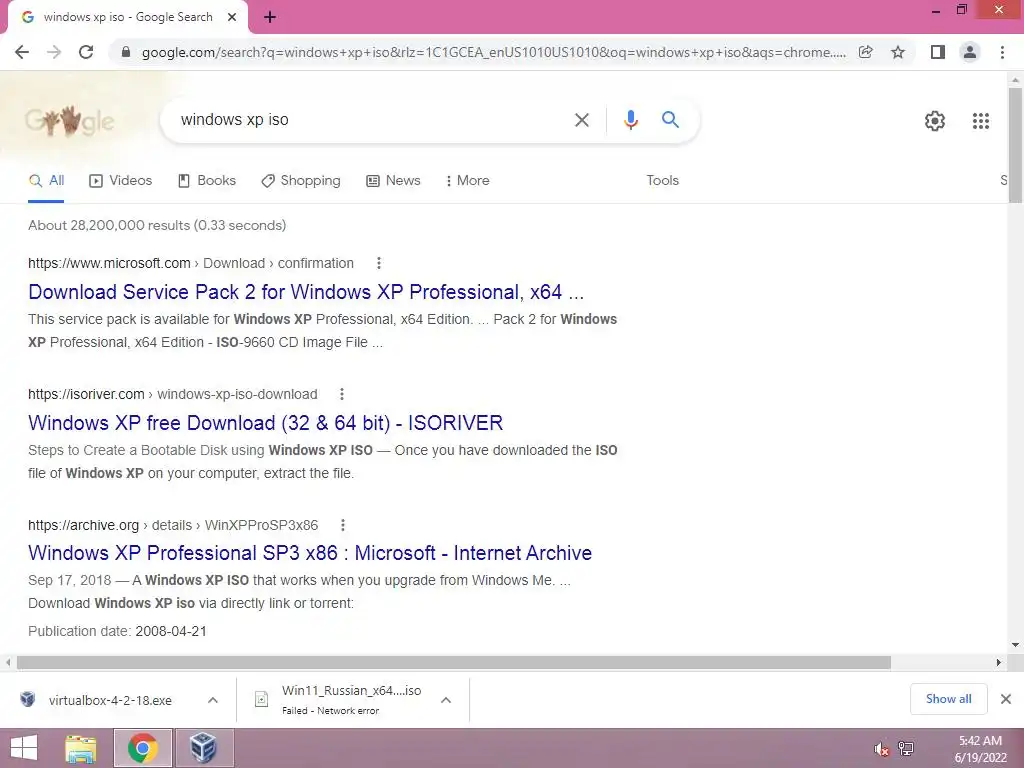Open the More search filters dropdown
Viewport: 1024px width, 768px height.
click(468, 181)
